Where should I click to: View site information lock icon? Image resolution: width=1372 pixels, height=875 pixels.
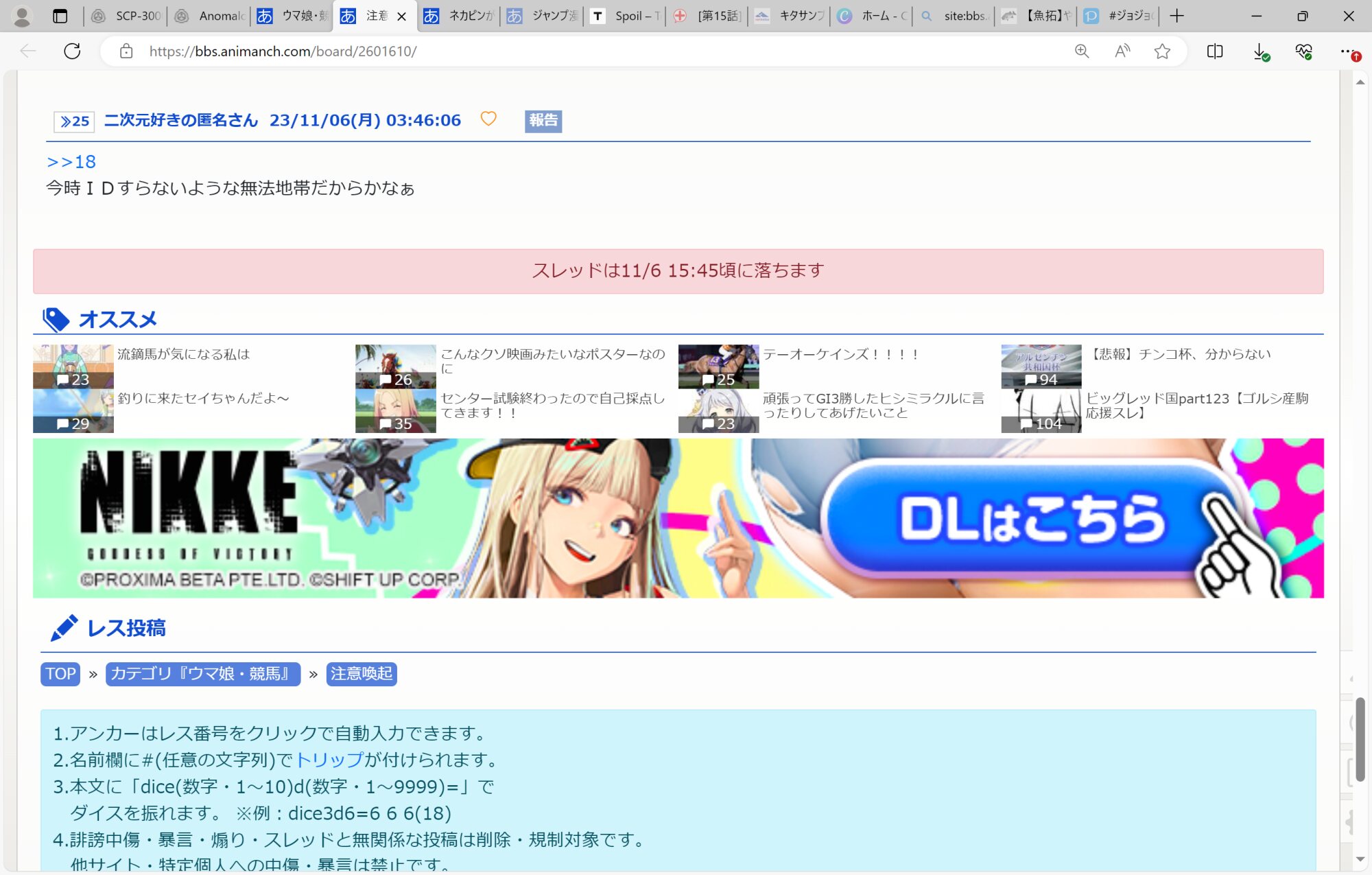[x=126, y=51]
